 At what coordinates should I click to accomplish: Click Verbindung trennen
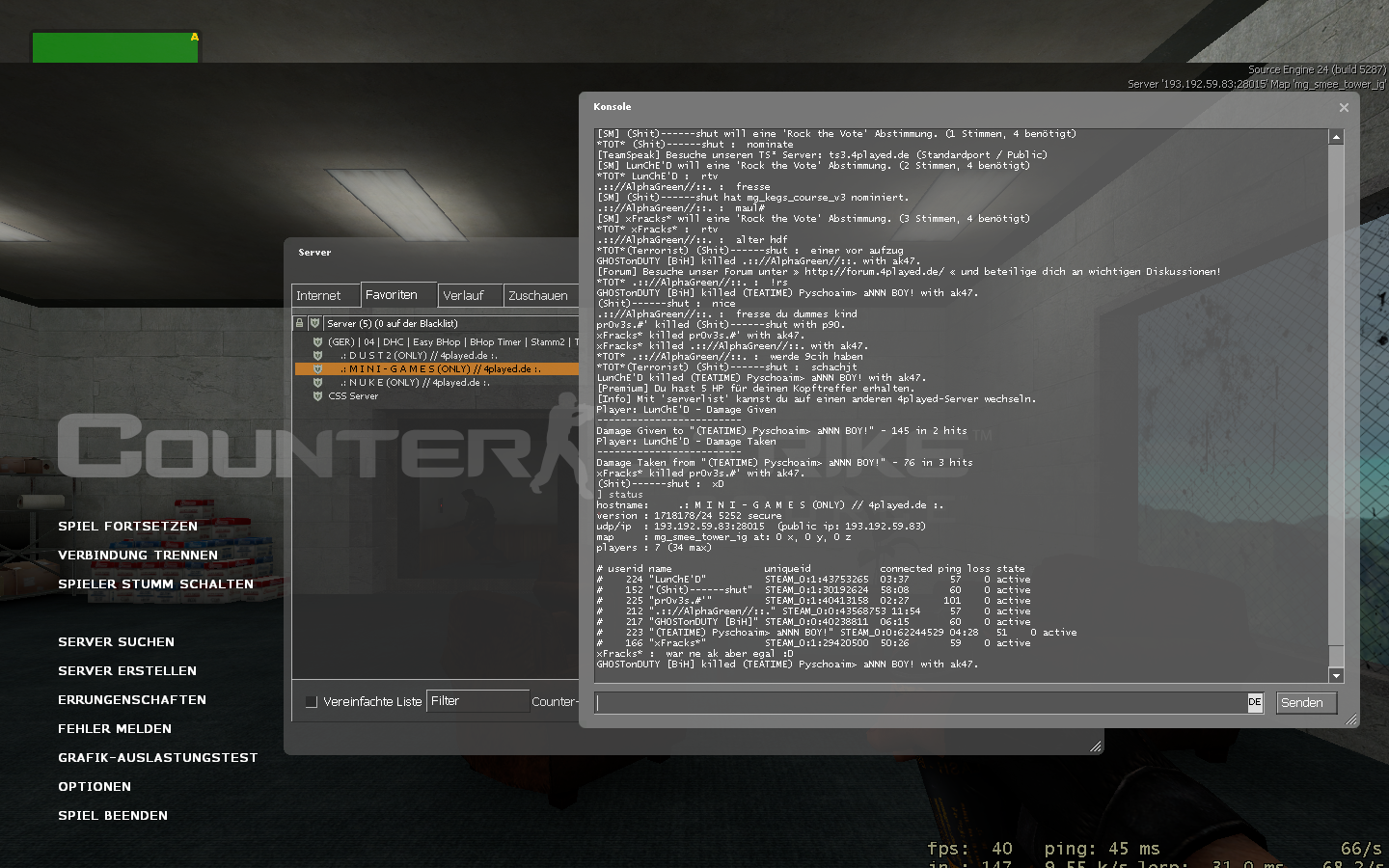[x=138, y=556]
